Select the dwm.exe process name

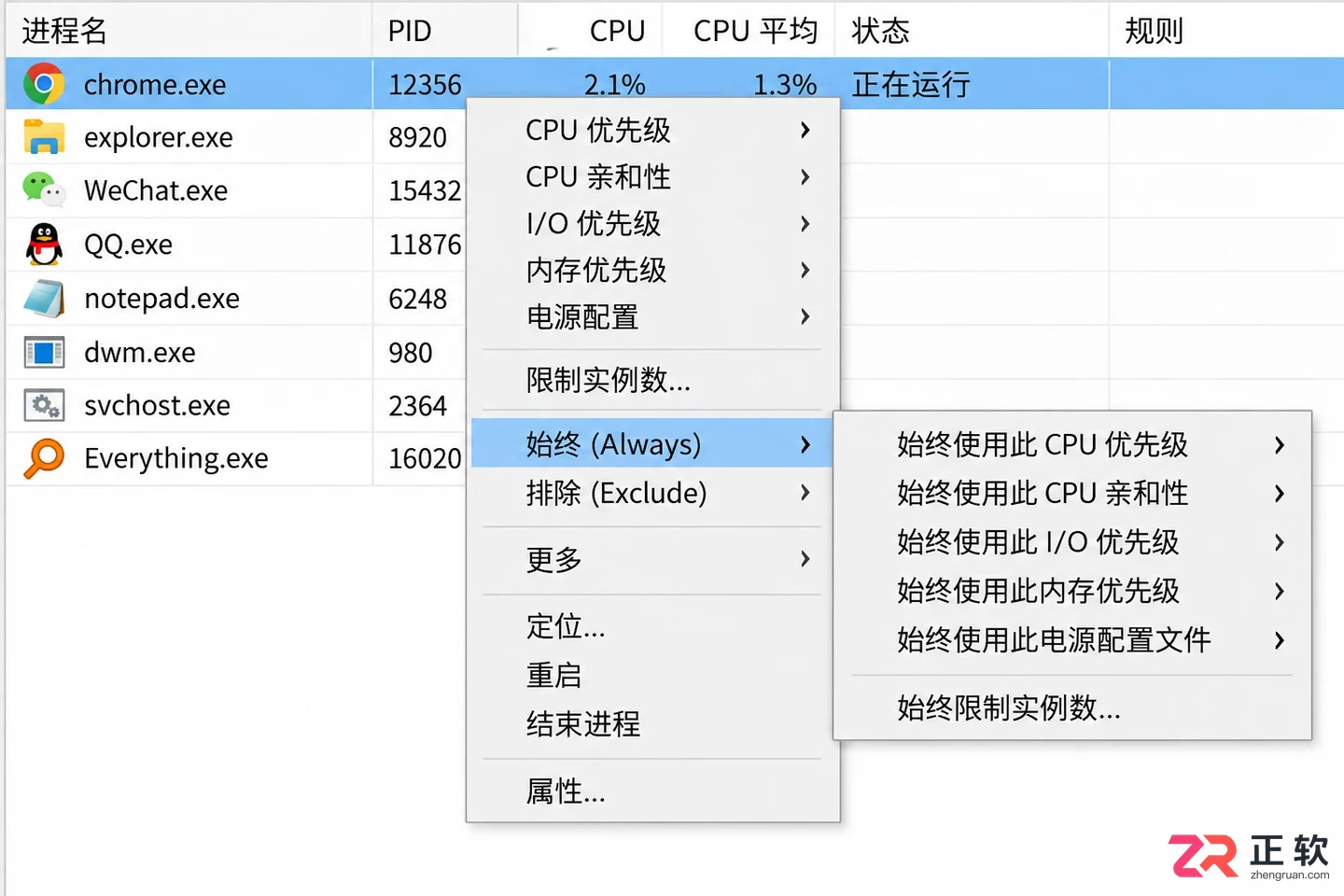pos(140,353)
